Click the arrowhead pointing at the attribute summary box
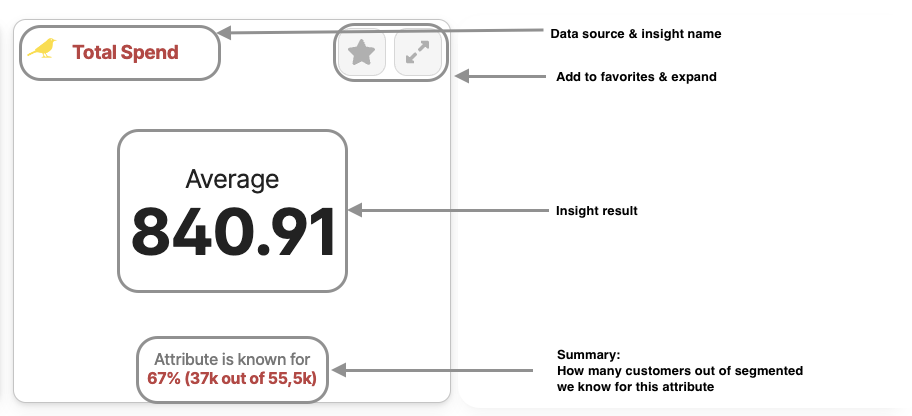 tap(339, 370)
